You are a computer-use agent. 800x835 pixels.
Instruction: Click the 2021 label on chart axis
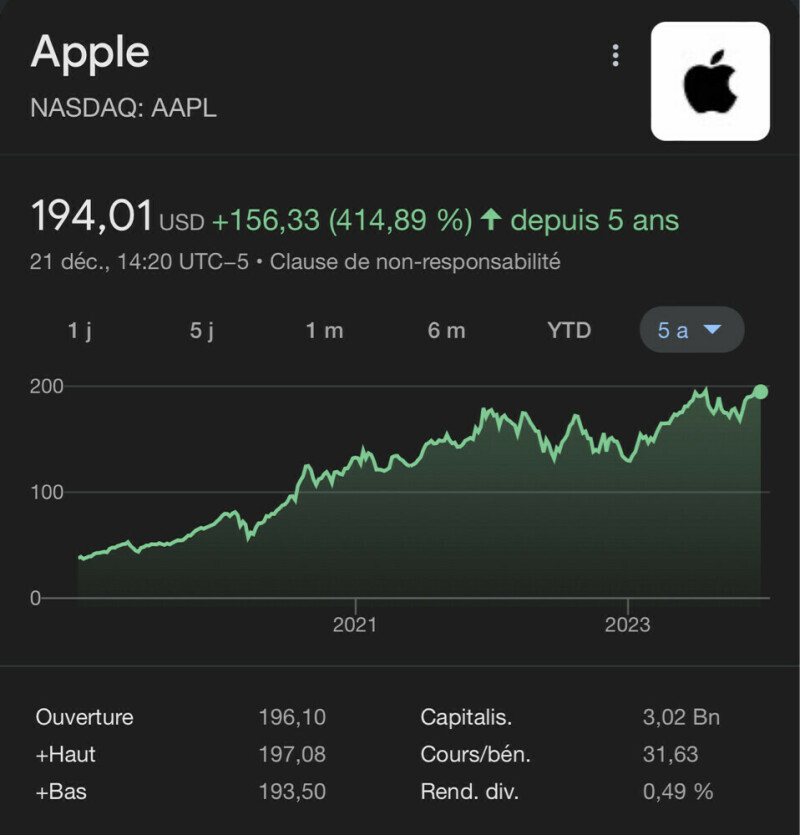click(354, 625)
